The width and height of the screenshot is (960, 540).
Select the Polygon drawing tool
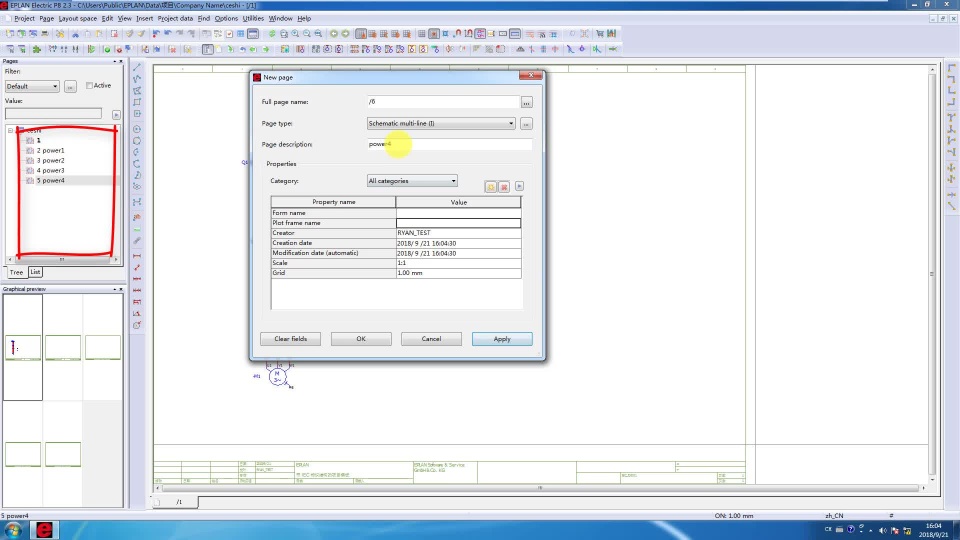tap(137, 91)
